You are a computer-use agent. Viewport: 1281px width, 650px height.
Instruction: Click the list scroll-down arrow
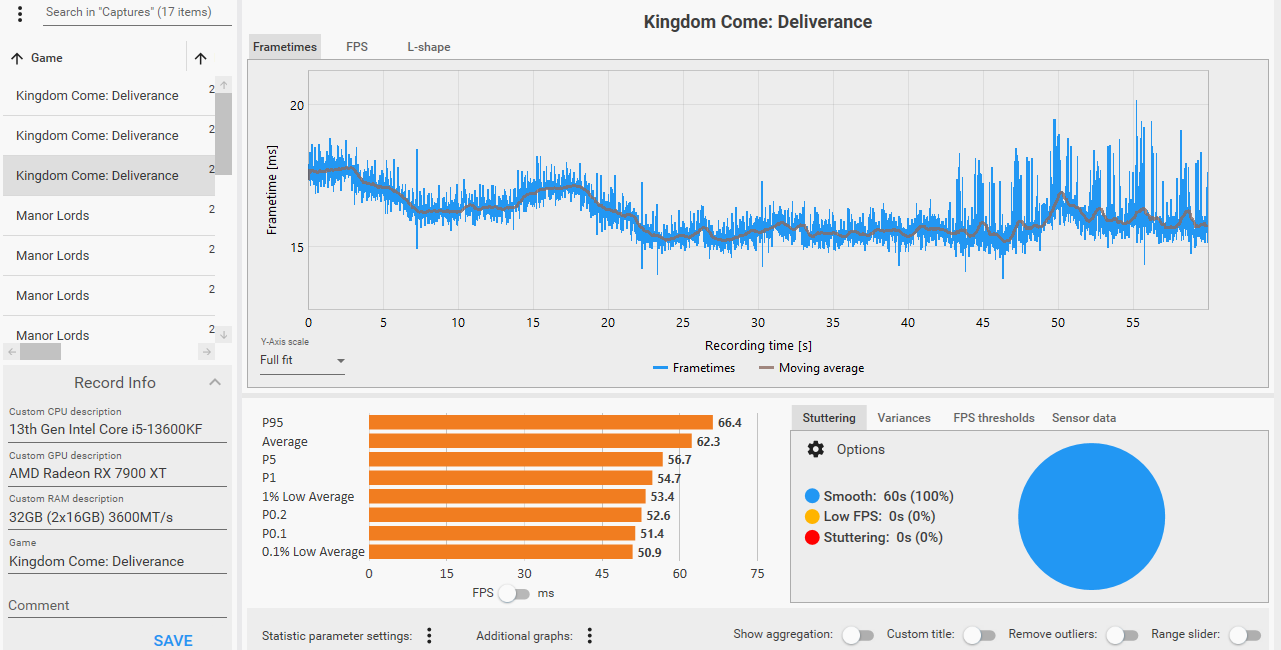tap(224, 335)
